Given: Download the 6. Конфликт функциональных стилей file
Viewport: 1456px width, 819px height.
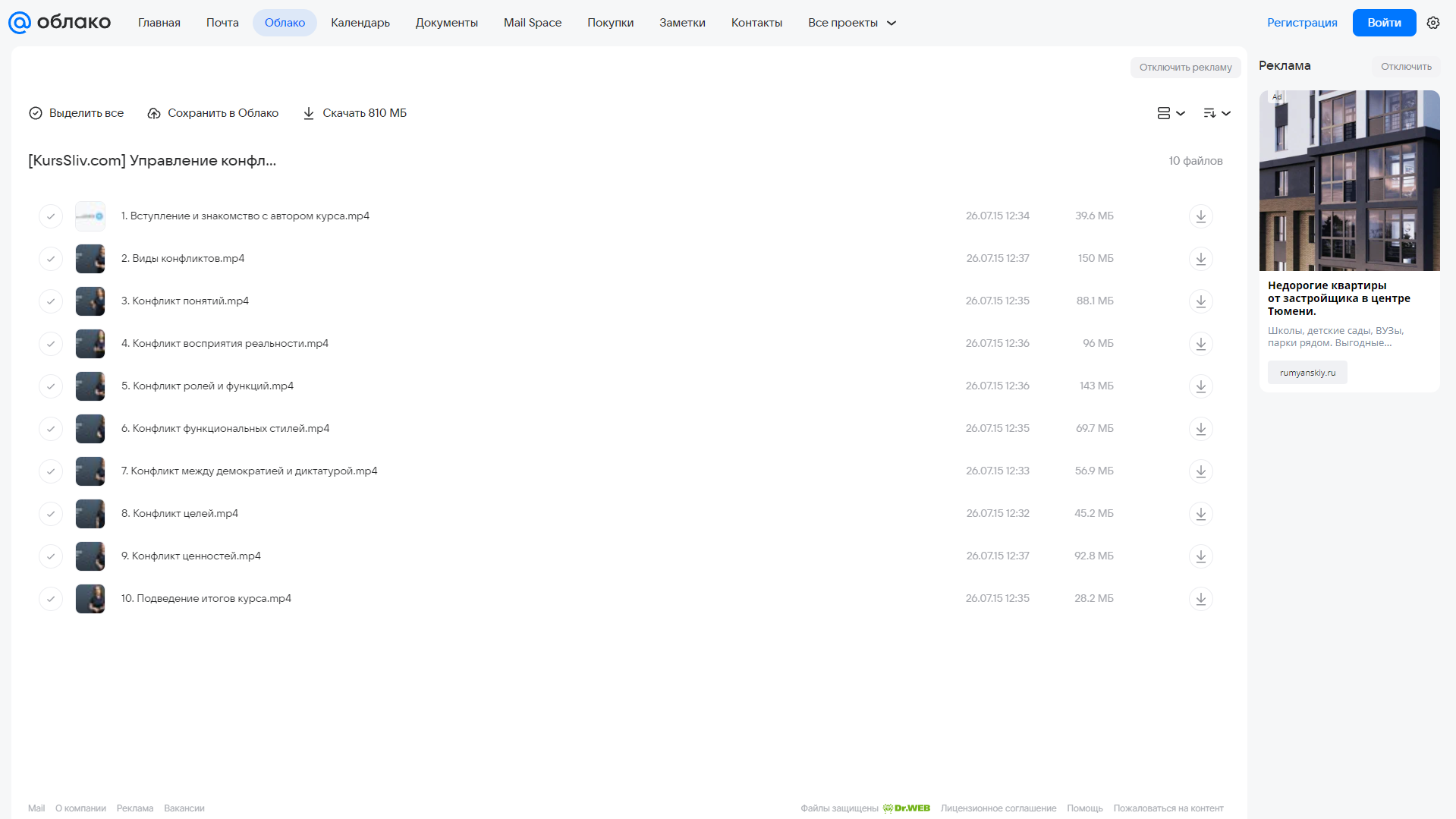Looking at the screenshot, I should click(x=1200, y=429).
